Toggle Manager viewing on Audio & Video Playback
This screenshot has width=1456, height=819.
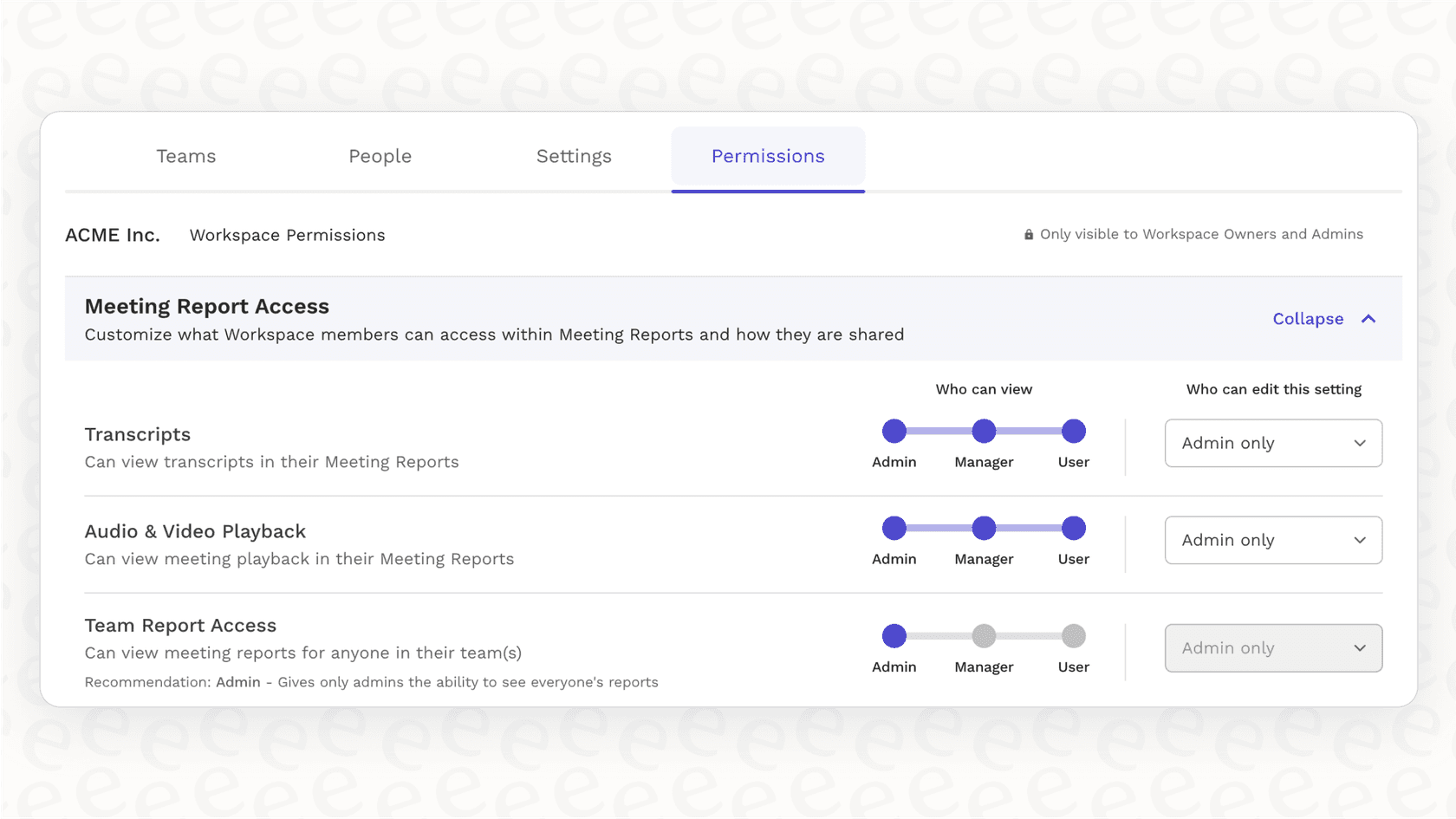point(984,527)
